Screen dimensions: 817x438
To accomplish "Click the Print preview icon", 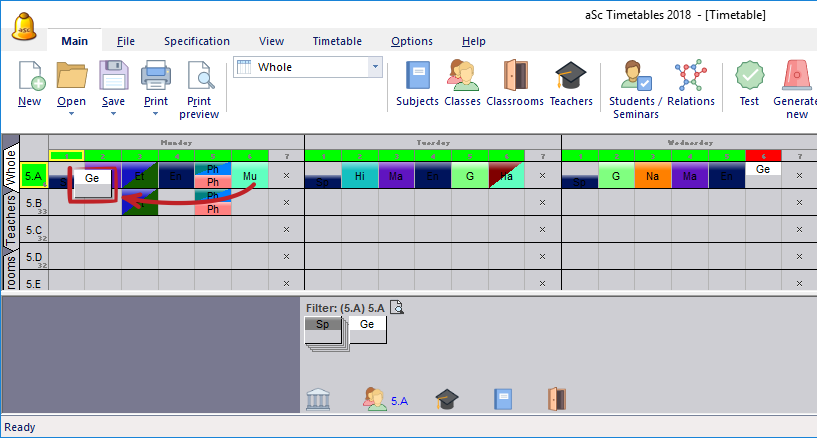I will click(x=199, y=77).
